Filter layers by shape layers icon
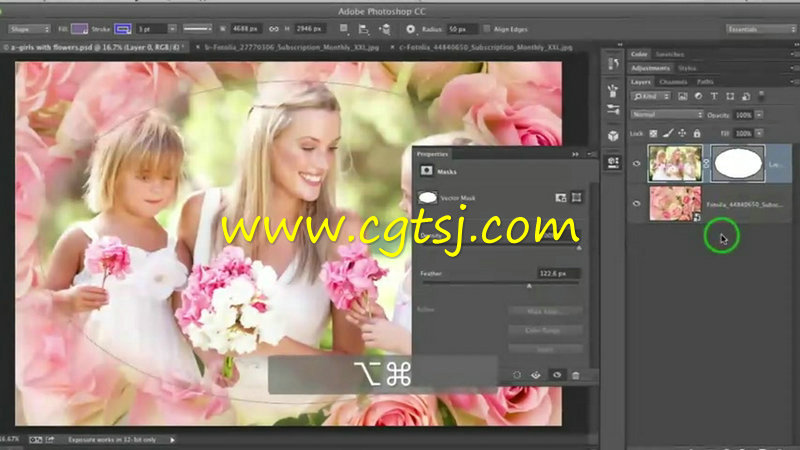 pyautogui.click(x=730, y=96)
